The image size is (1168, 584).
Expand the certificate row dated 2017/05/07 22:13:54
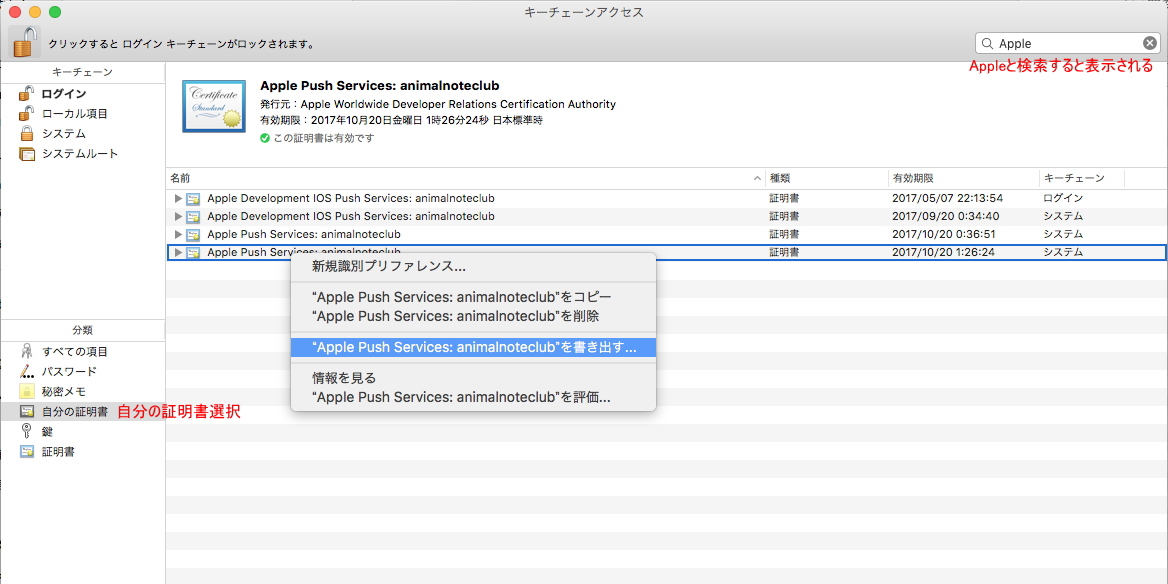click(x=178, y=199)
